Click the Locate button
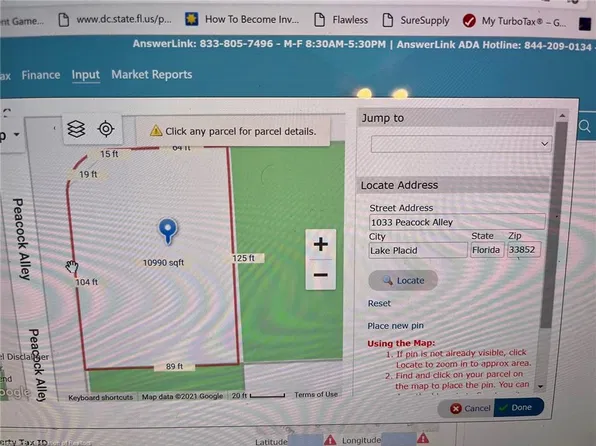Viewport: 596px width, 446px height. tap(403, 281)
